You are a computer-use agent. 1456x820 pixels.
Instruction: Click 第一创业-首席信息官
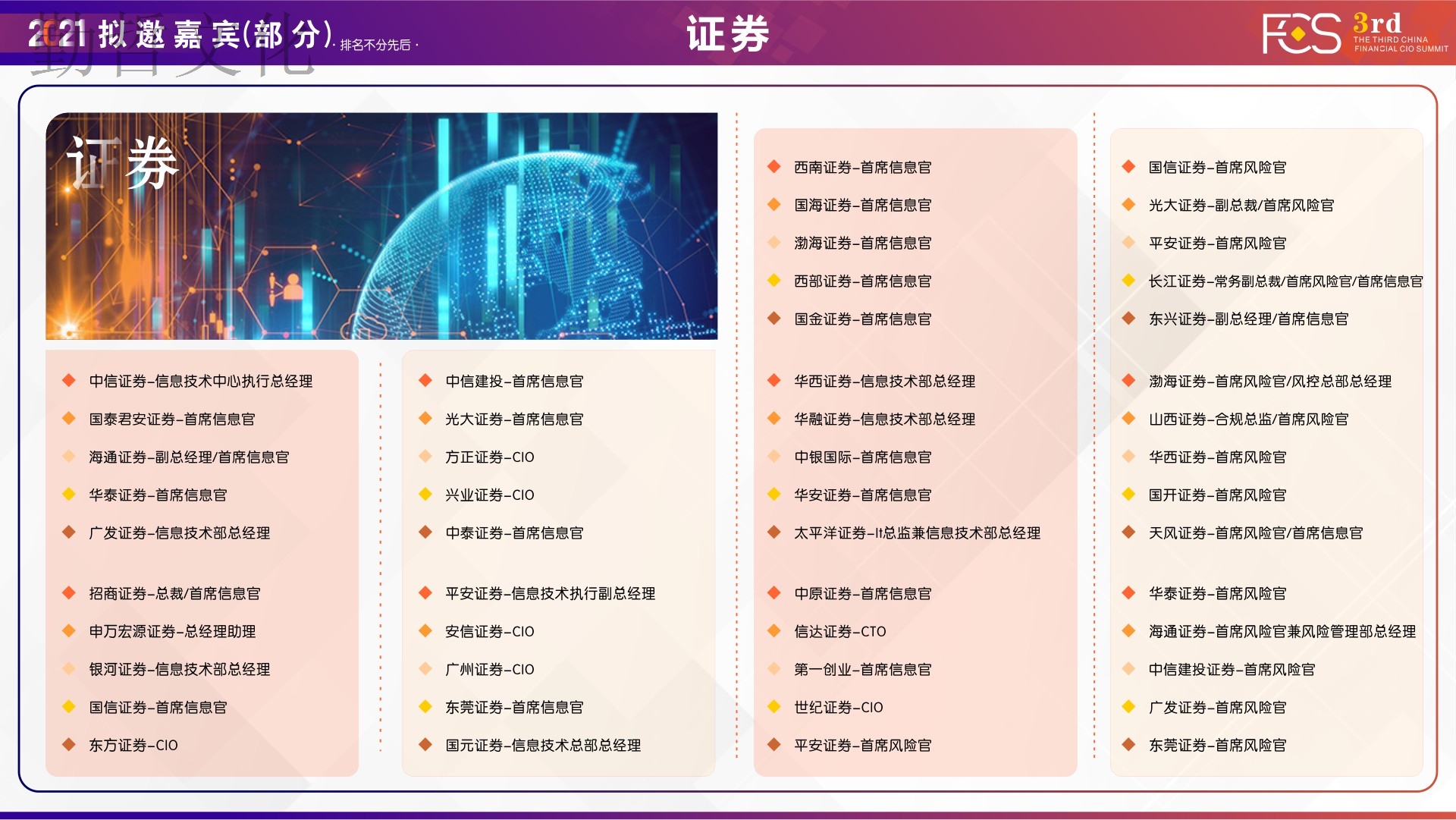pyautogui.click(x=863, y=670)
